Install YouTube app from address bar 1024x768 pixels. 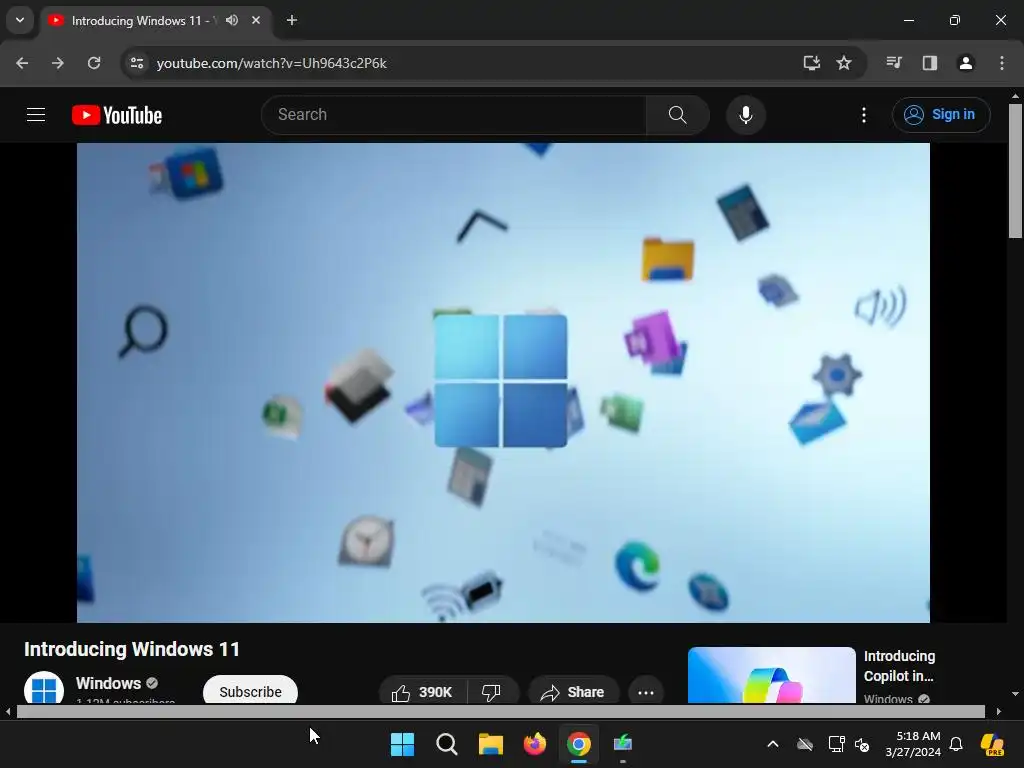click(x=811, y=63)
